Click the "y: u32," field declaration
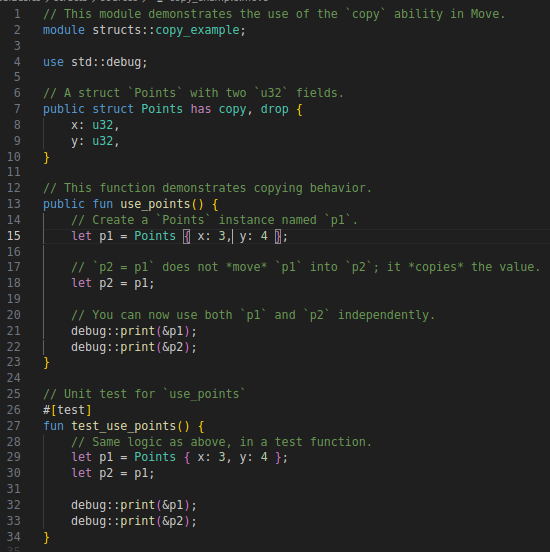550x552 pixels. pos(95,141)
